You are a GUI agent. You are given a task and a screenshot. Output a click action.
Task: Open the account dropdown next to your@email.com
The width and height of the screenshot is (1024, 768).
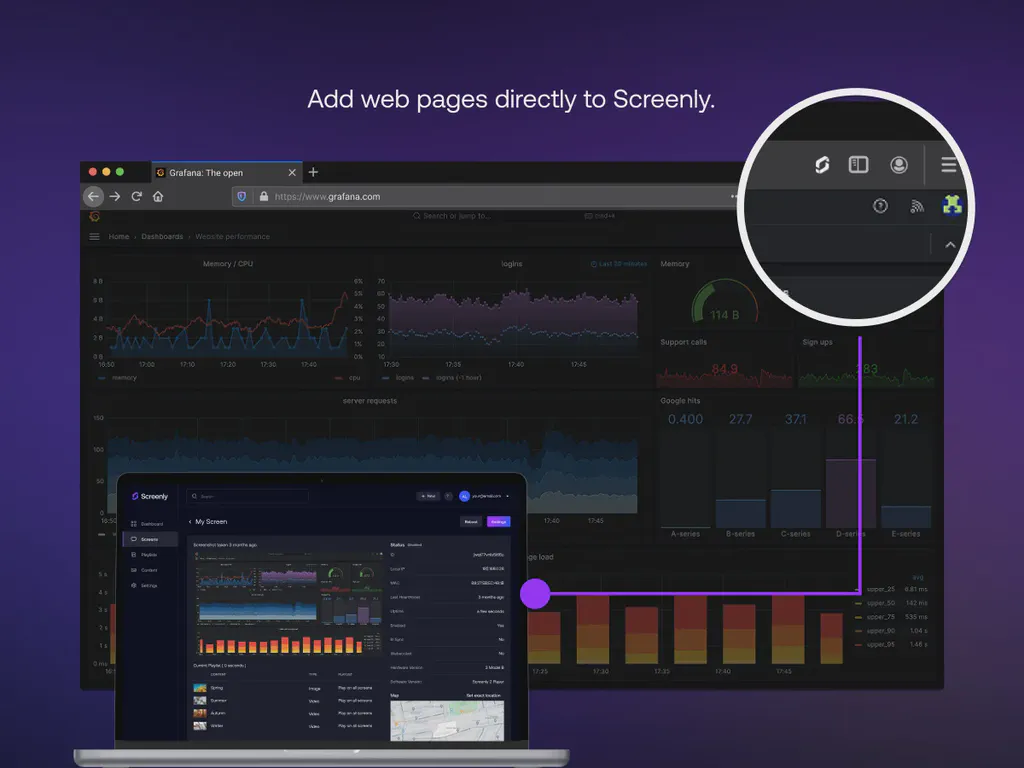pos(507,496)
